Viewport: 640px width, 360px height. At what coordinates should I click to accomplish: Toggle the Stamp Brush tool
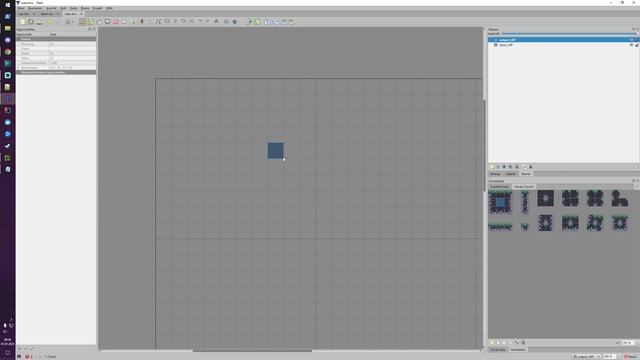click(83, 22)
